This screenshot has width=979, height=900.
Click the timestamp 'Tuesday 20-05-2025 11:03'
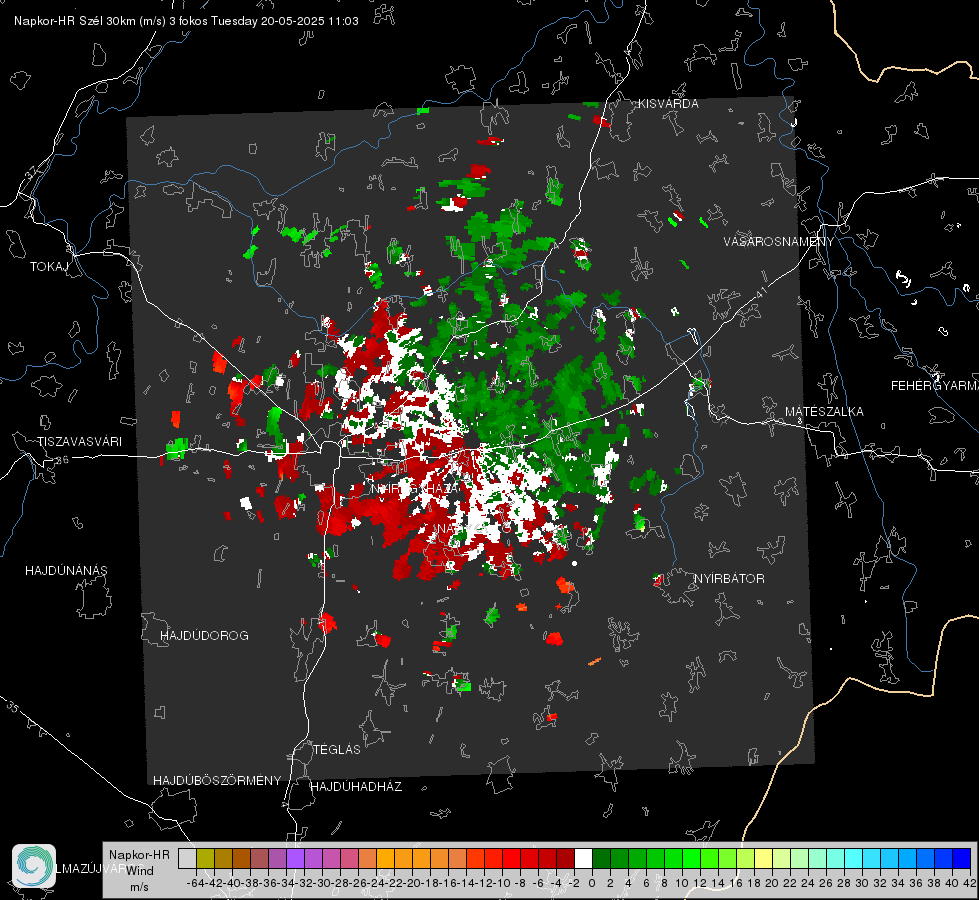[x=285, y=21]
